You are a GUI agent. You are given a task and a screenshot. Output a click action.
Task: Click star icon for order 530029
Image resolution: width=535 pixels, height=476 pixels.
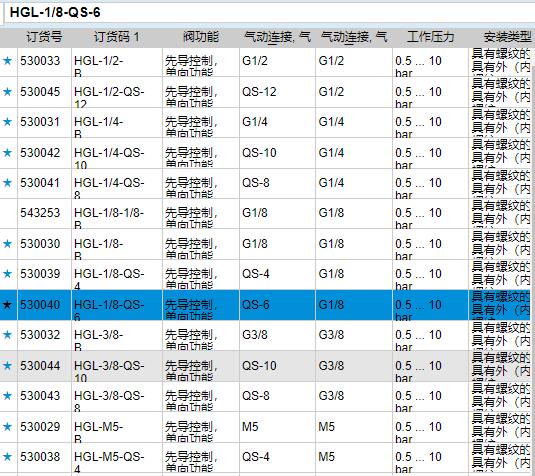(8, 427)
